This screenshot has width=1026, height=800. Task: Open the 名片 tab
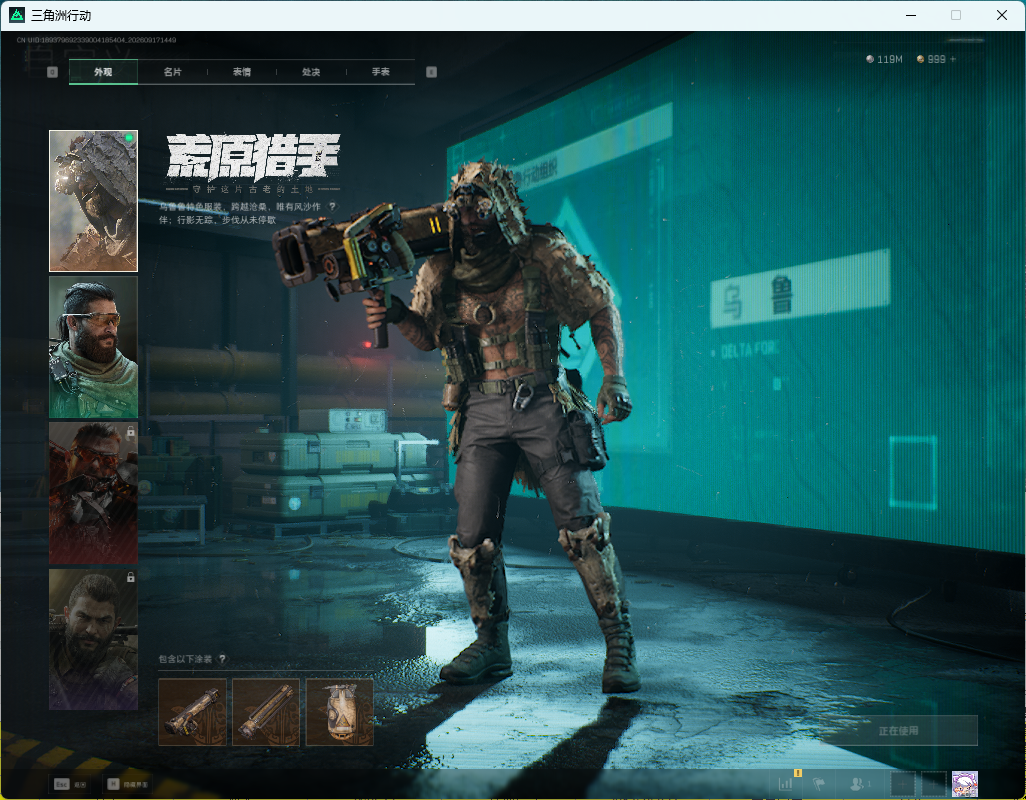(173, 72)
